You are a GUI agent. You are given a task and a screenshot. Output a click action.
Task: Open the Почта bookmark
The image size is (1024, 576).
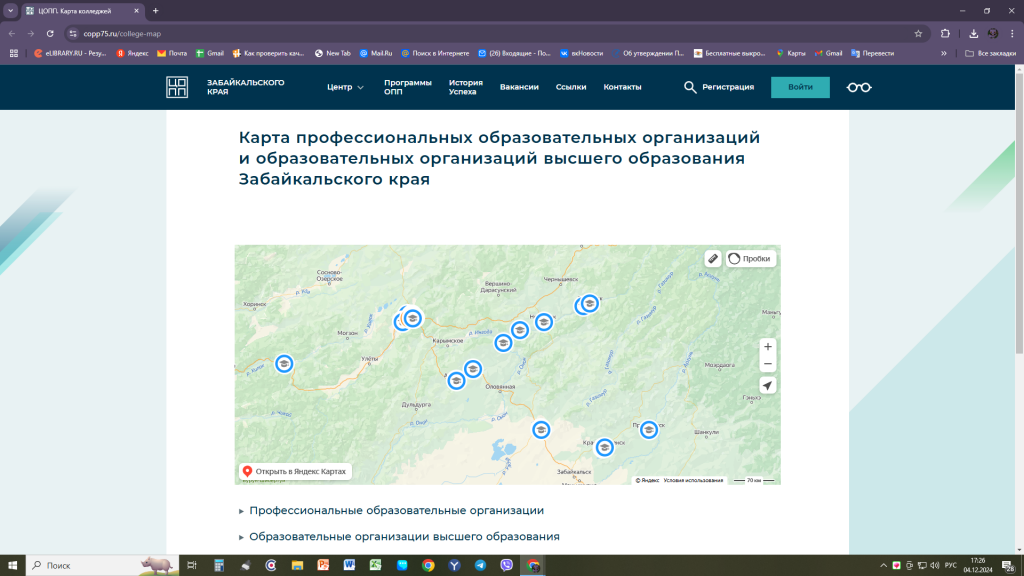click(172, 54)
